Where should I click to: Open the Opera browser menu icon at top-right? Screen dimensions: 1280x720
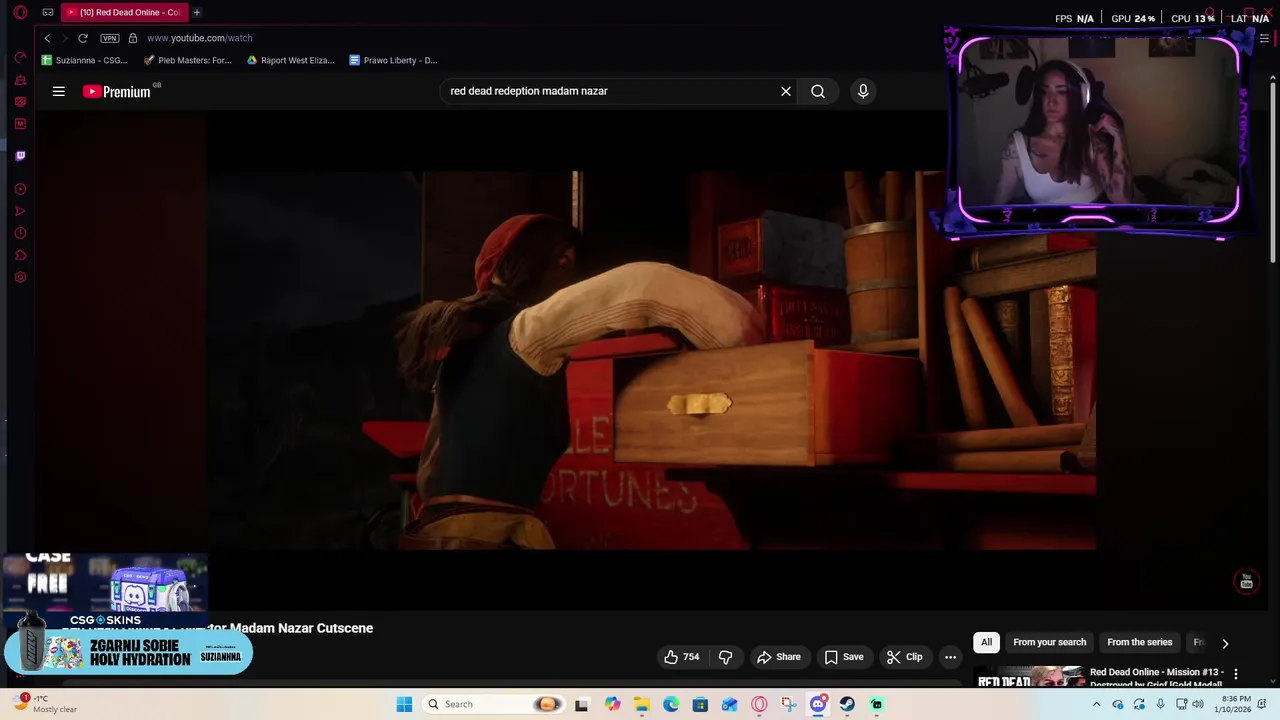(x=1264, y=38)
